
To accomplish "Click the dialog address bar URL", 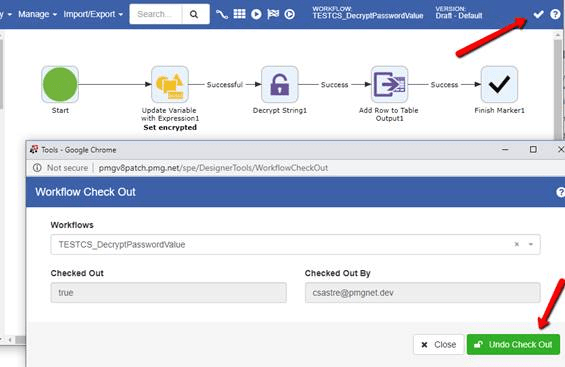I will point(213,168).
